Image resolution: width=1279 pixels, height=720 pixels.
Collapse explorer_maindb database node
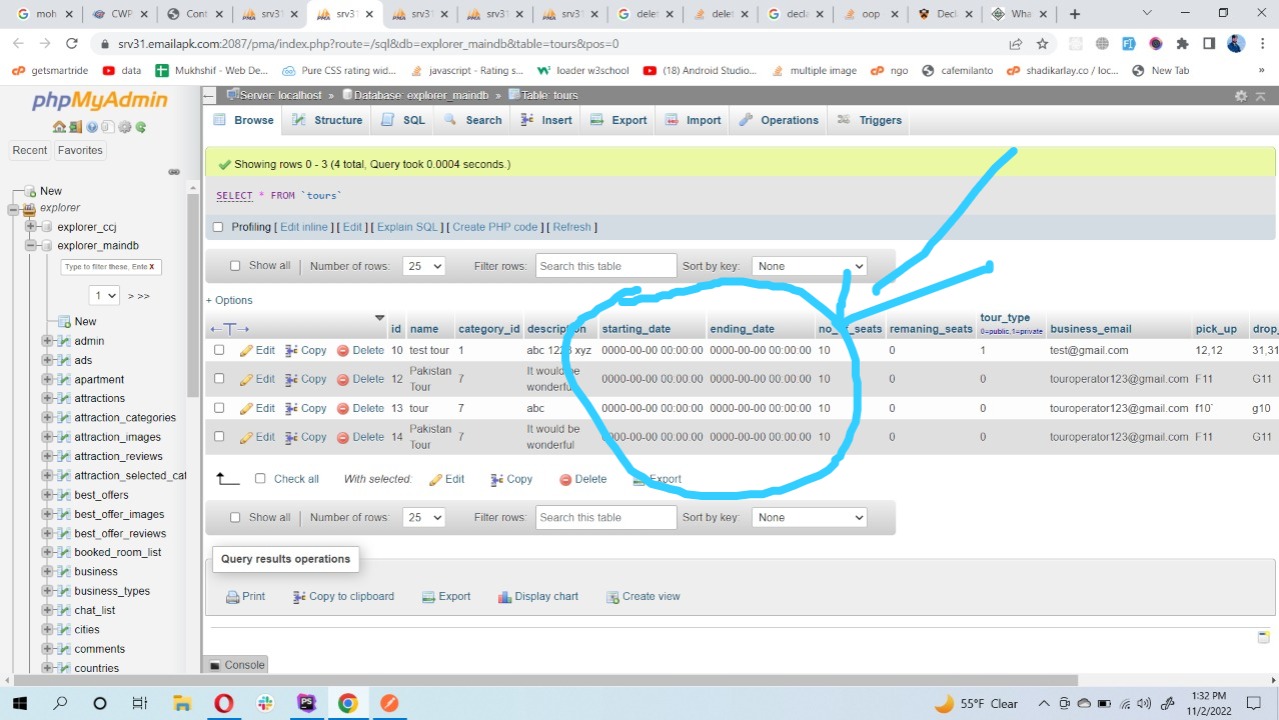coord(31,246)
